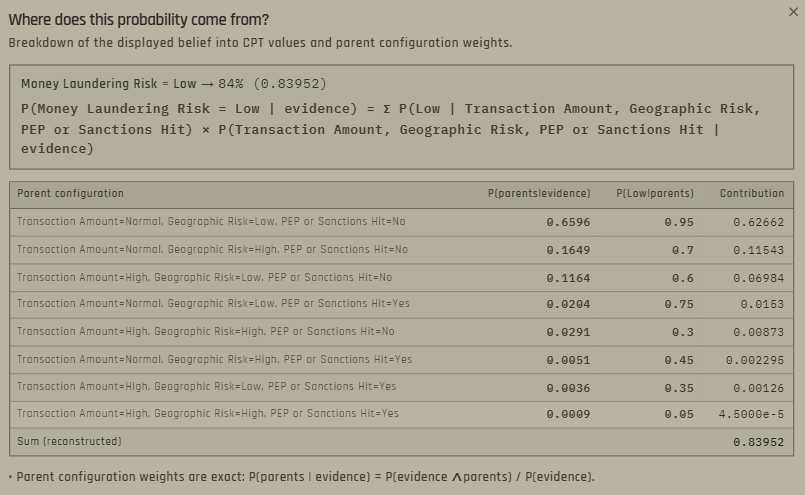Select row High, Low, PEP=Yes configuration

click(401, 387)
